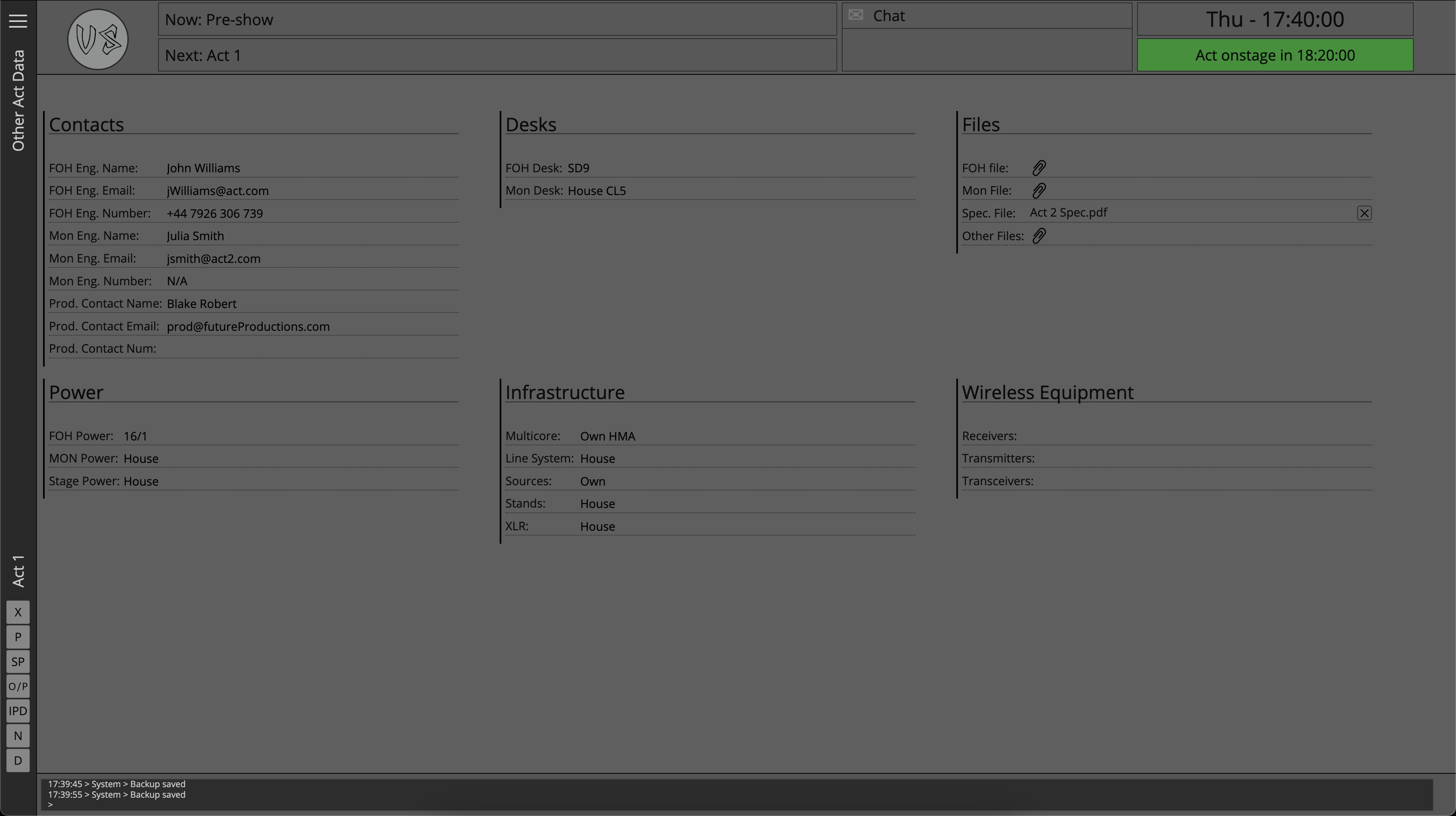Edit Stage Power value House
1456x816 pixels.
click(141, 481)
